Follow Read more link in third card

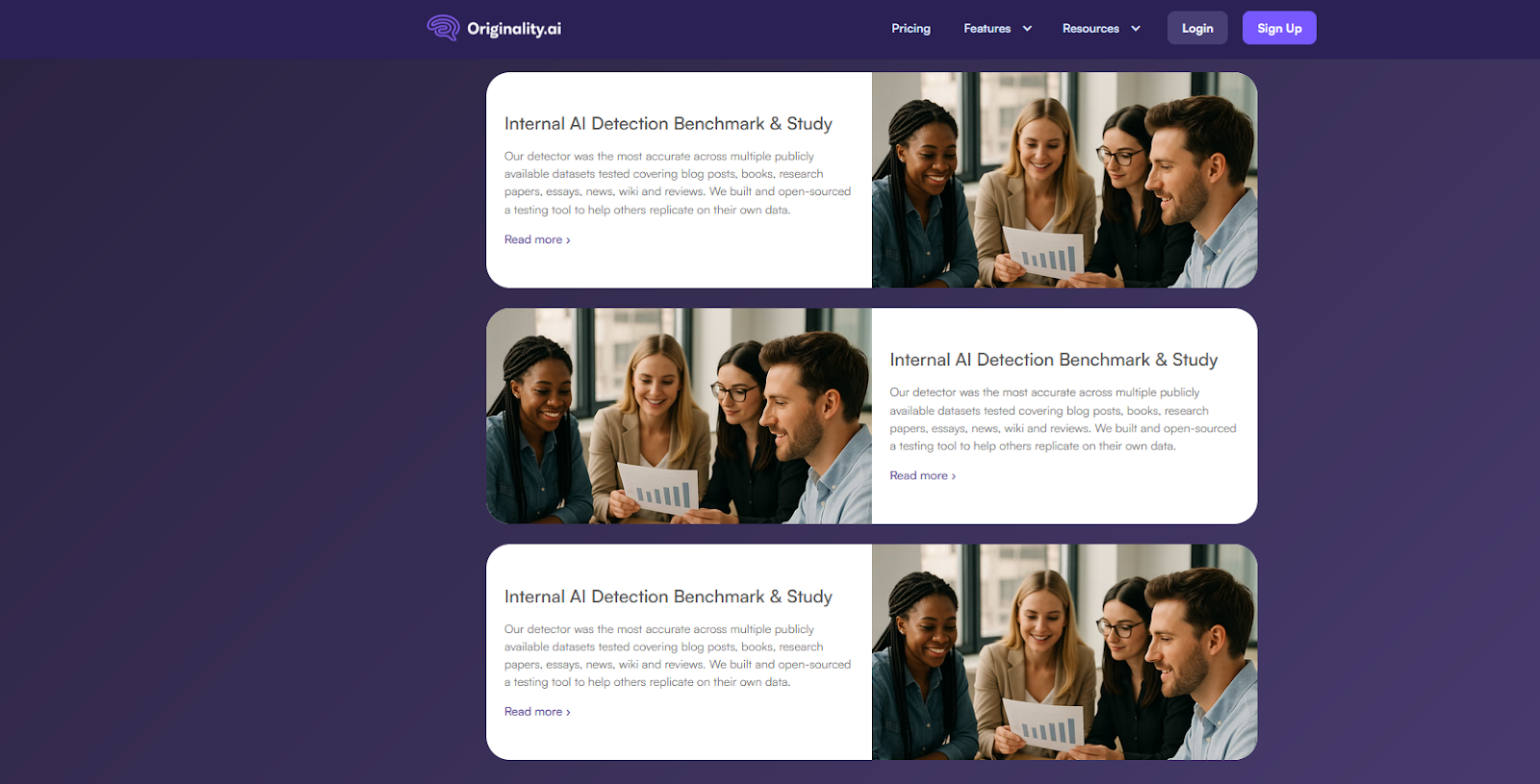point(537,712)
